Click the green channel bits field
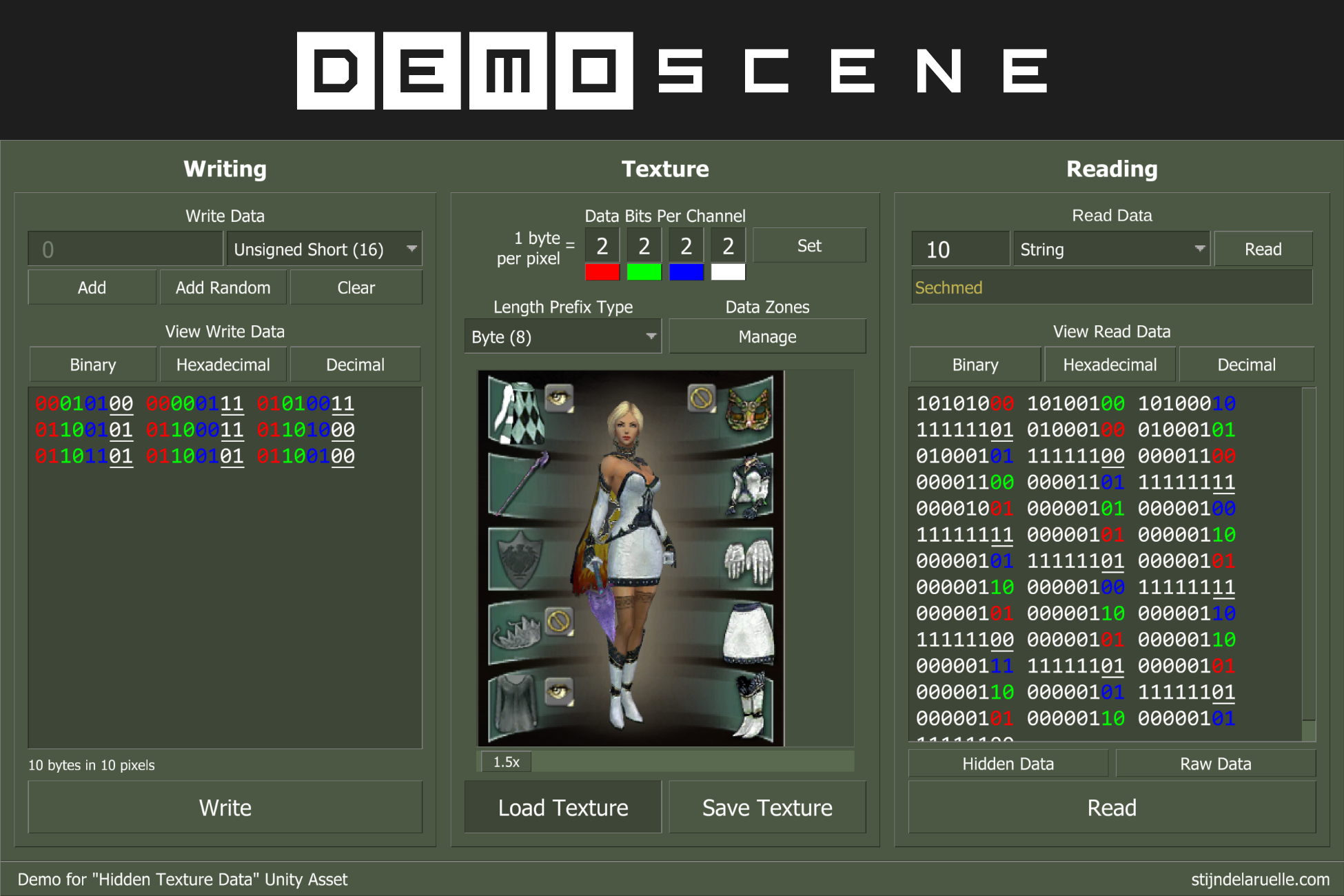This screenshot has width=1344, height=896. pyautogui.click(x=644, y=245)
